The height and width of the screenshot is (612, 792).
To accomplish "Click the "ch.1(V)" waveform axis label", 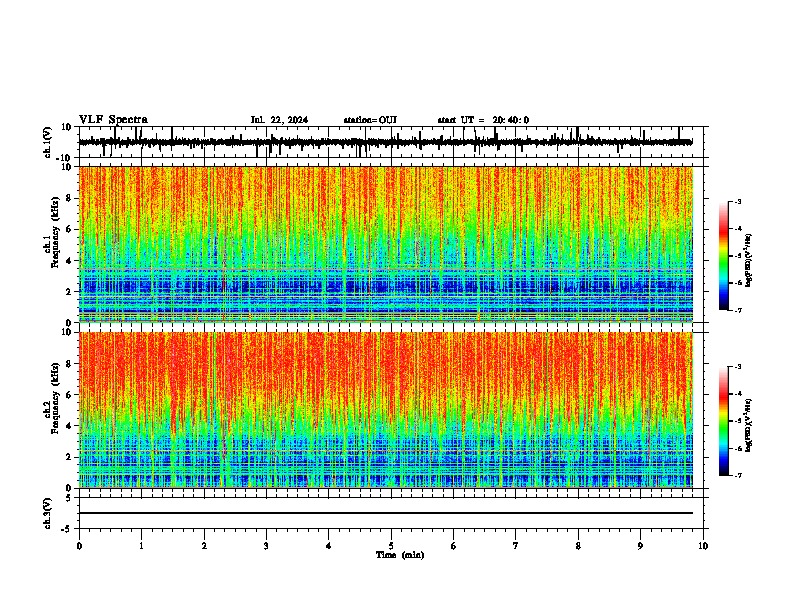I will click(48, 142).
